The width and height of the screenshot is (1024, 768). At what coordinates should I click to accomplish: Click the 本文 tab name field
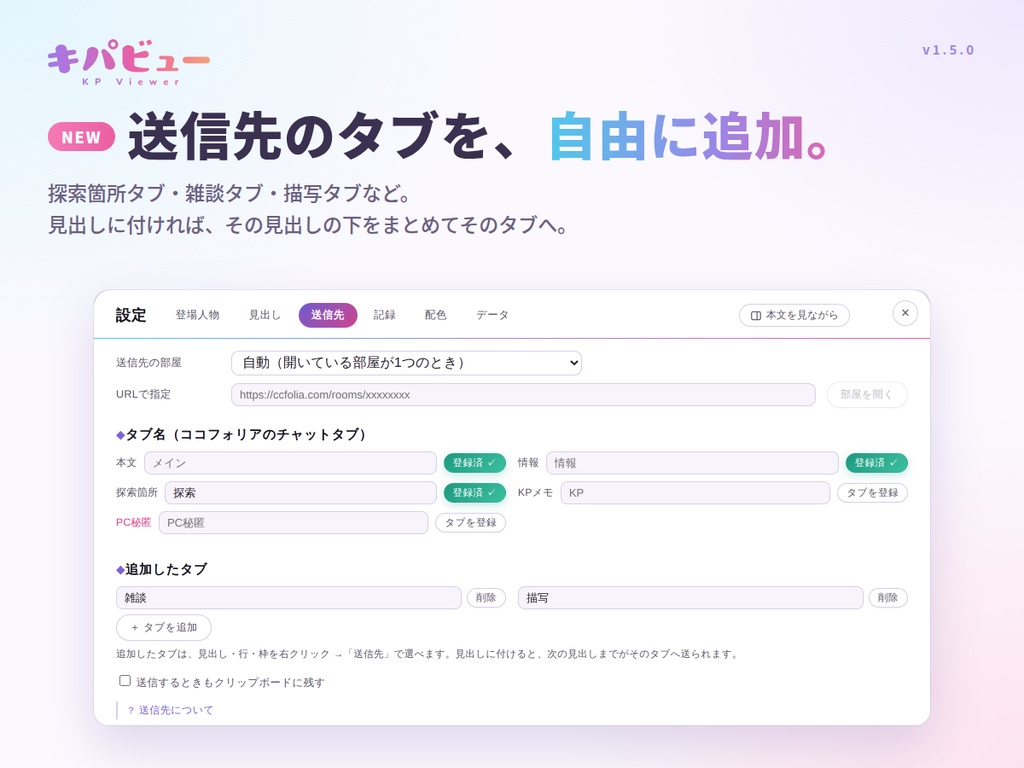pos(290,463)
